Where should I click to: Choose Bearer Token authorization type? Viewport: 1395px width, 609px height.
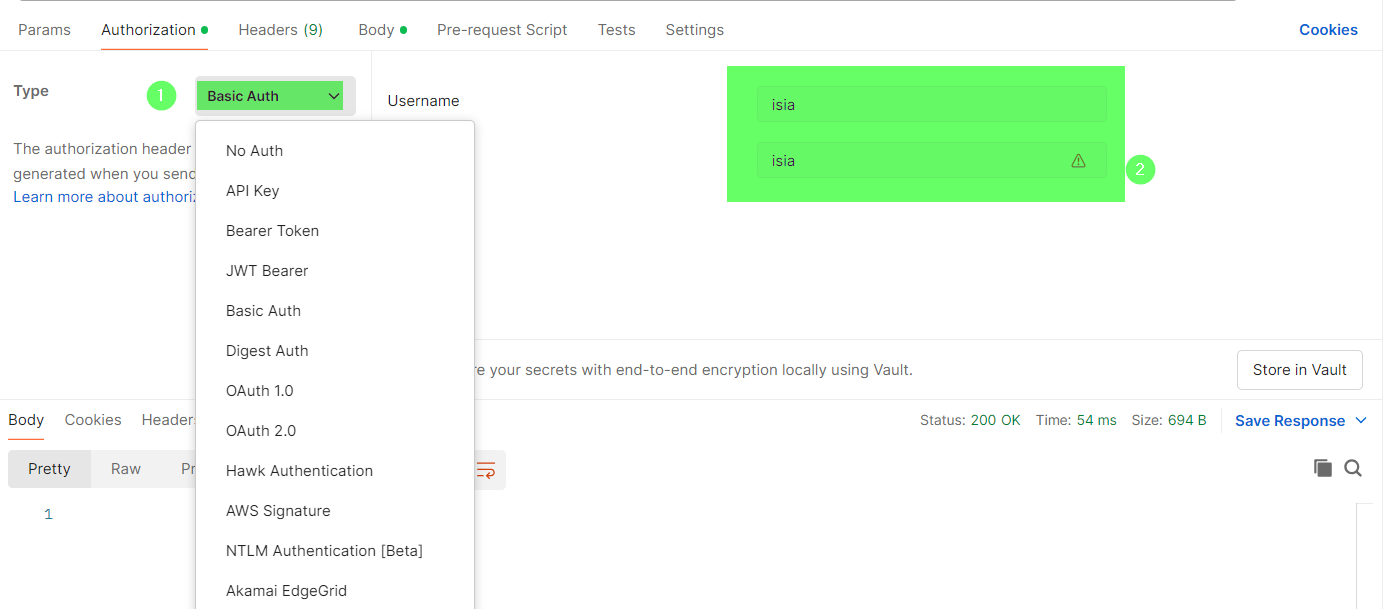tap(272, 231)
